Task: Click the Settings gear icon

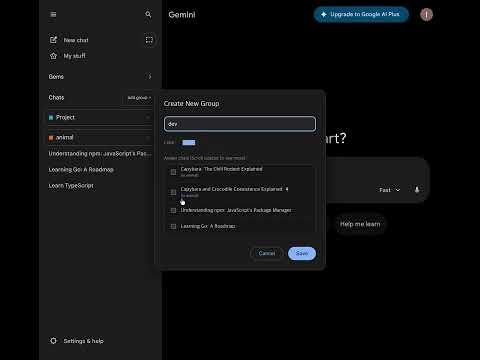Action: click(x=53, y=341)
